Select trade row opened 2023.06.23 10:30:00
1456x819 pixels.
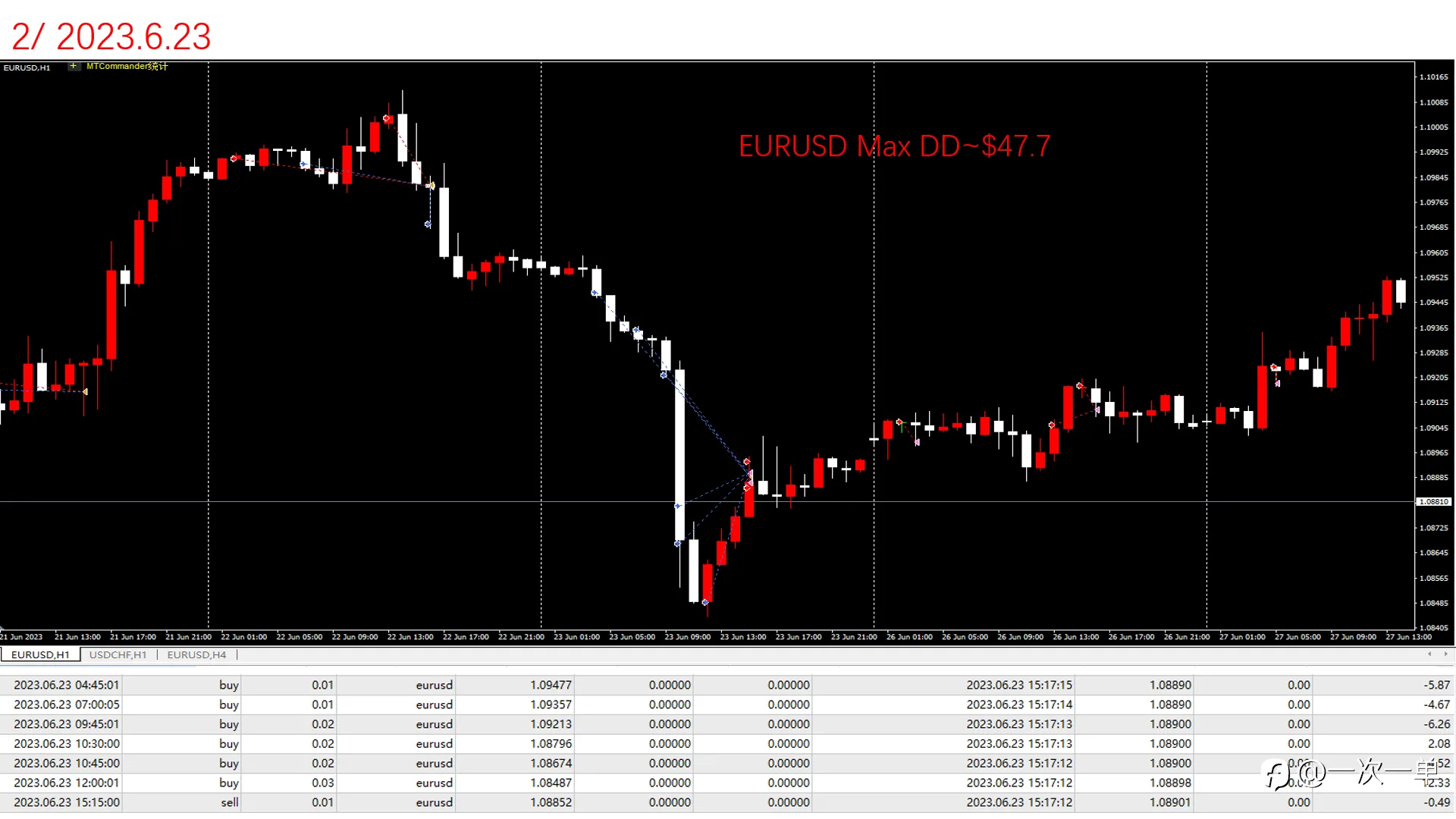728,744
